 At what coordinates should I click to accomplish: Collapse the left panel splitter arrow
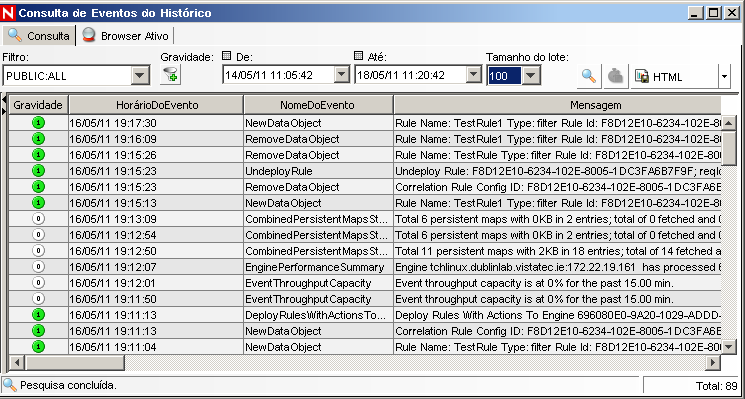[4, 99]
